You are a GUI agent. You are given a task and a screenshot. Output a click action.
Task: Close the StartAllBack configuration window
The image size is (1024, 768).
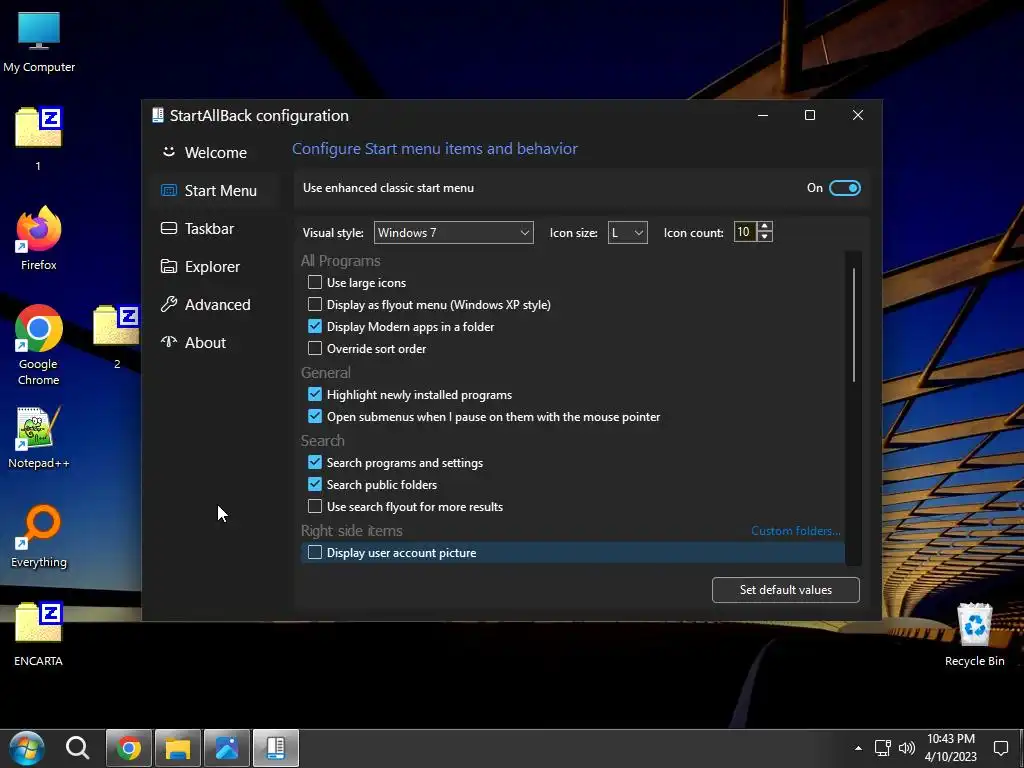tap(857, 116)
